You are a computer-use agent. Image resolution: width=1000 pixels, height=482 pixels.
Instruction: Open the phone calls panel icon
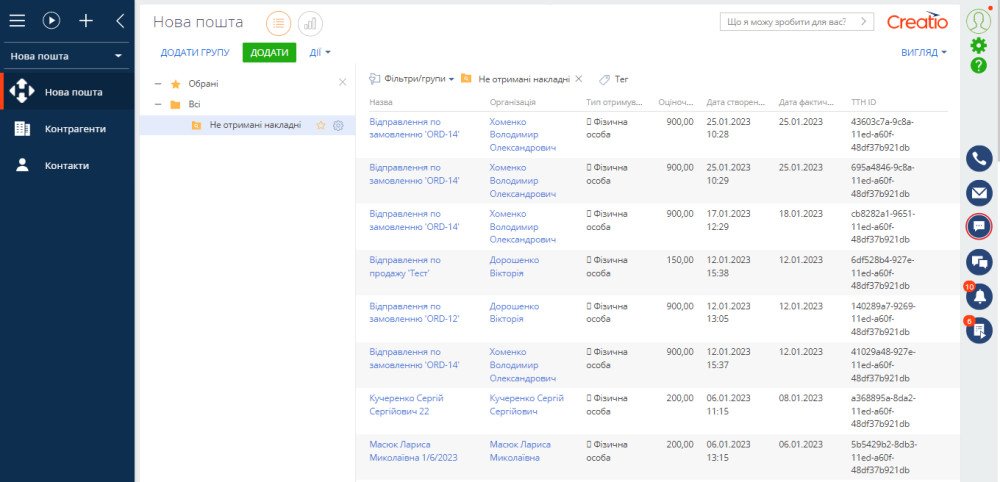click(979, 158)
